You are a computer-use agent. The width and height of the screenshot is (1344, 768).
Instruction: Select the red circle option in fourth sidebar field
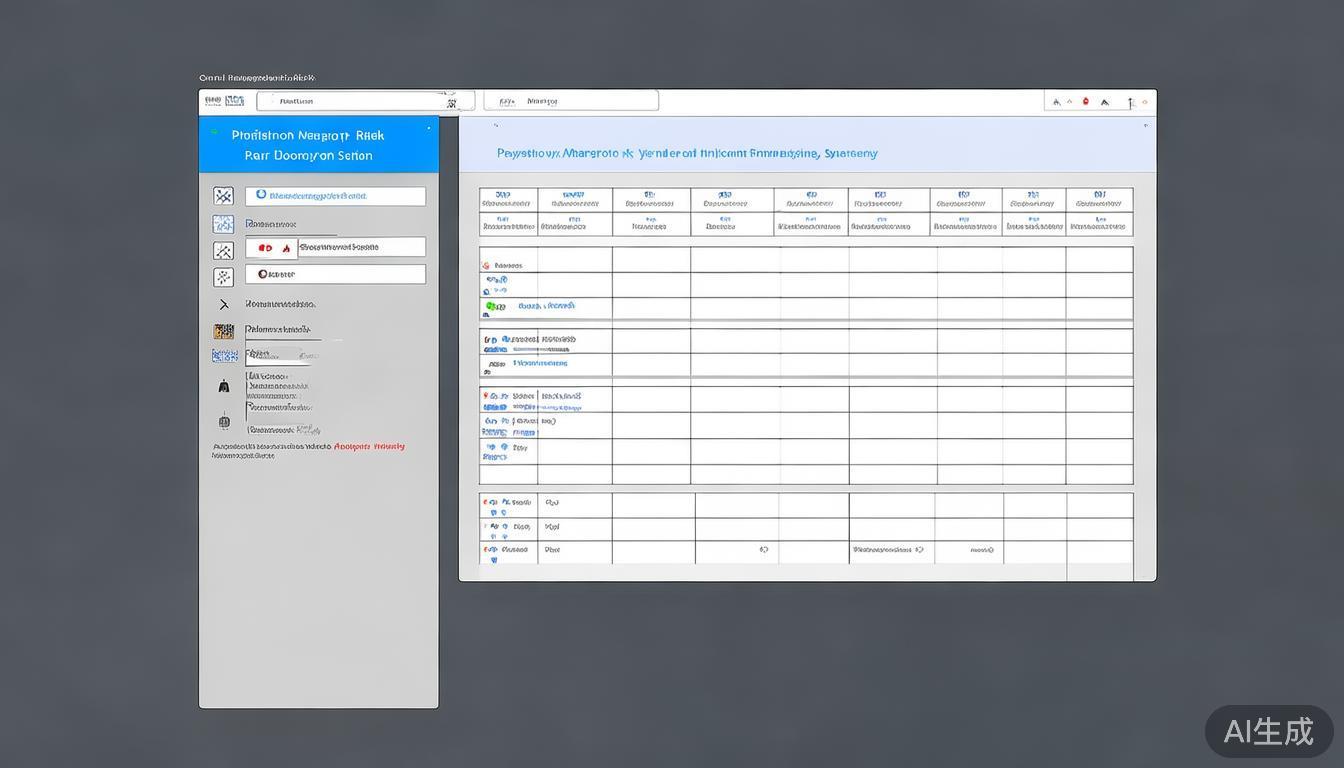tap(263, 274)
